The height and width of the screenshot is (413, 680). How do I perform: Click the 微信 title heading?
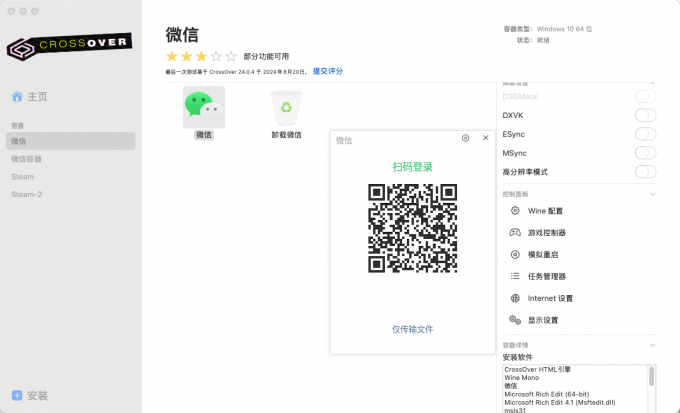(x=182, y=35)
